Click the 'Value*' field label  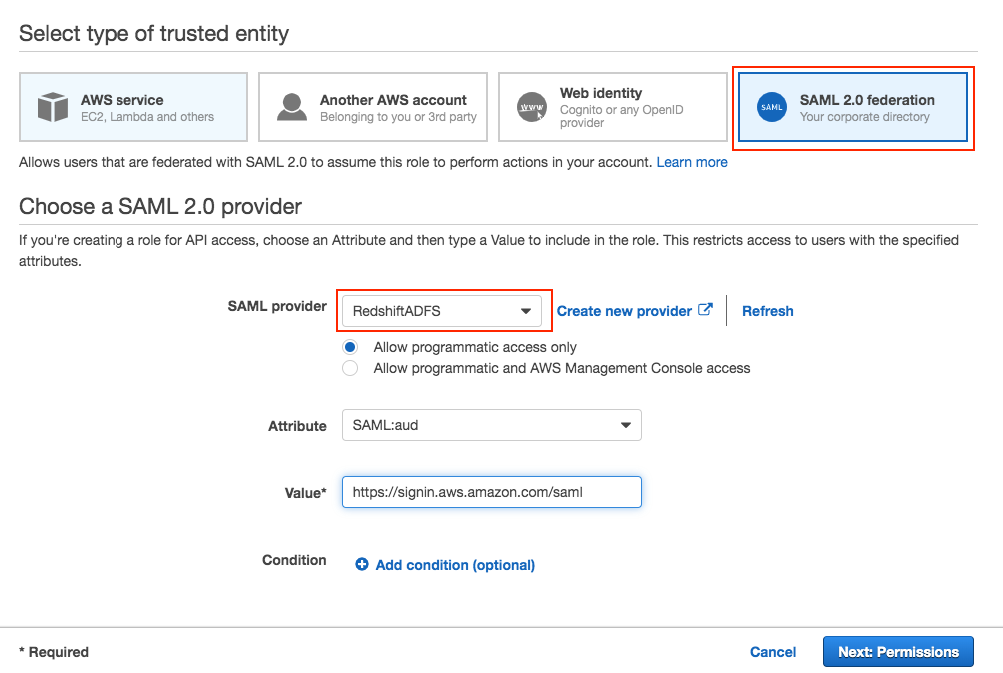pos(305,493)
